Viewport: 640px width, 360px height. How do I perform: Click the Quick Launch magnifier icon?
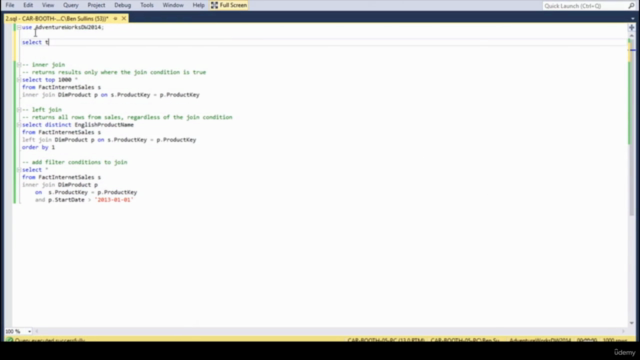point(631,6)
